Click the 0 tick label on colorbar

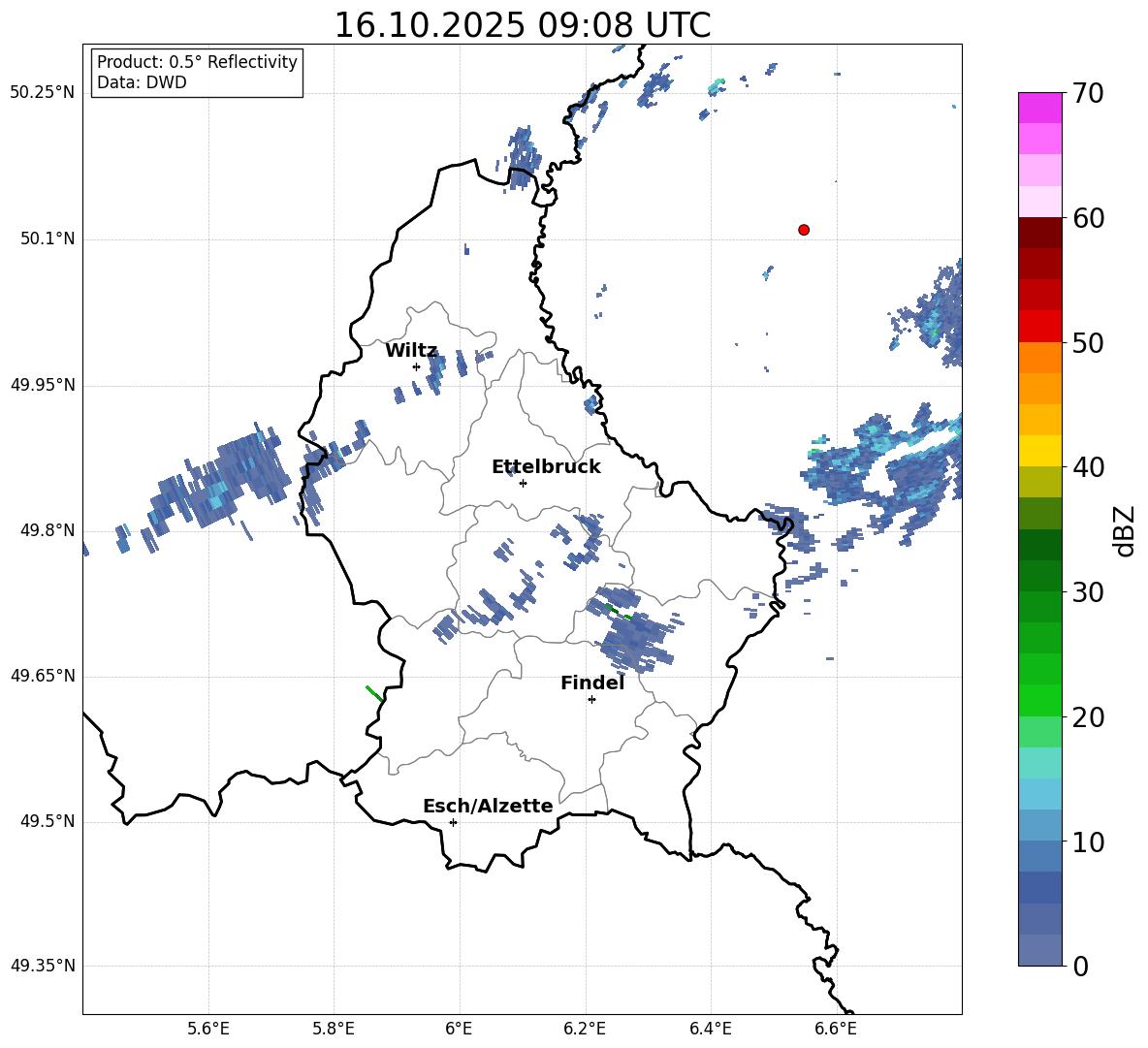1080,967
